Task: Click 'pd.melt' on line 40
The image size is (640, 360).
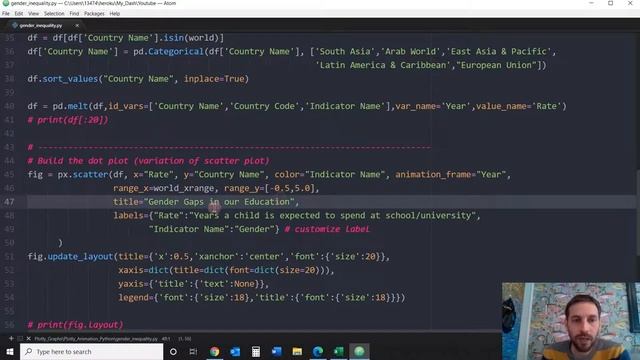Action: pyautogui.click(x=70, y=106)
